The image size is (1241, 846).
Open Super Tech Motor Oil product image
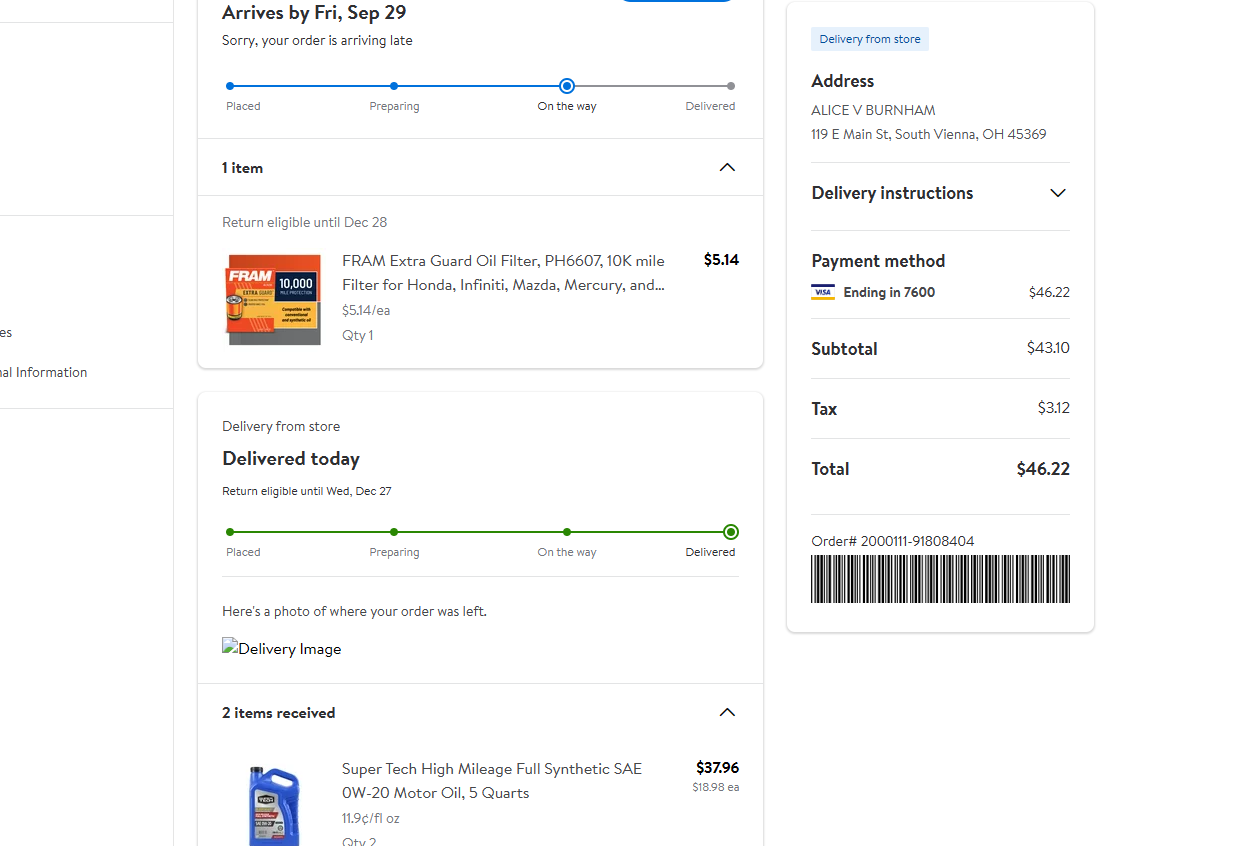(x=274, y=806)
